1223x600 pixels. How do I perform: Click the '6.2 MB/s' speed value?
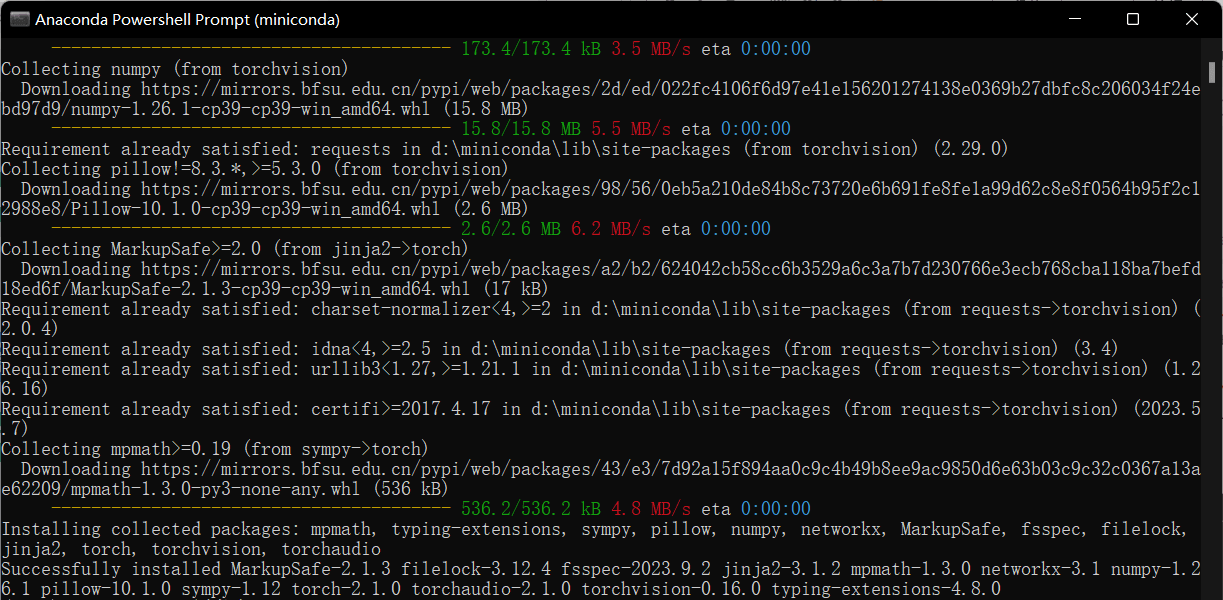[x=611, y=229]
